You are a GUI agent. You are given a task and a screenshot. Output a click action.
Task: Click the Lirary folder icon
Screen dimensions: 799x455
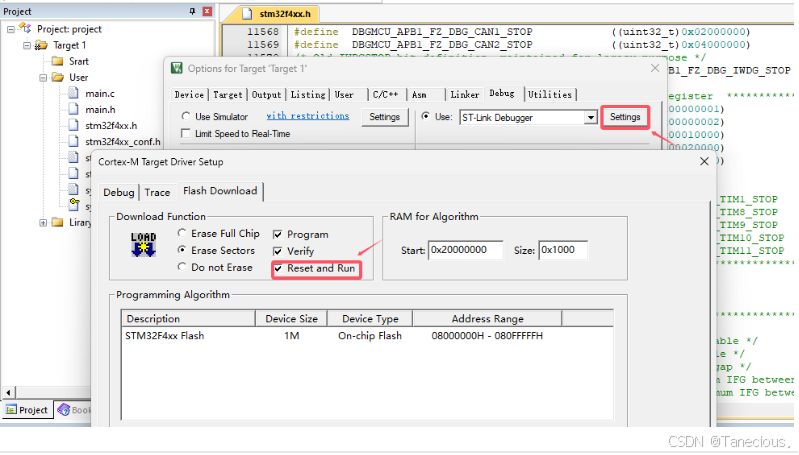coord(58,222)
